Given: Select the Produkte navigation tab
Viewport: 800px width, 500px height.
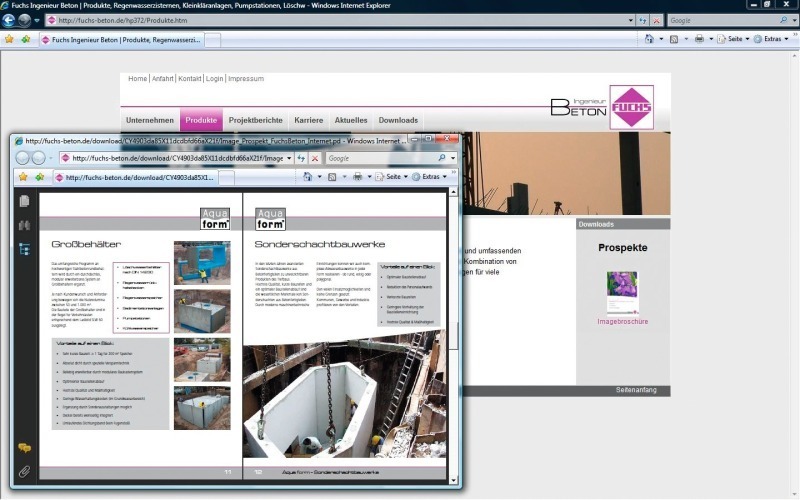Looking at the screenshot, I should (x=201, y=120).
